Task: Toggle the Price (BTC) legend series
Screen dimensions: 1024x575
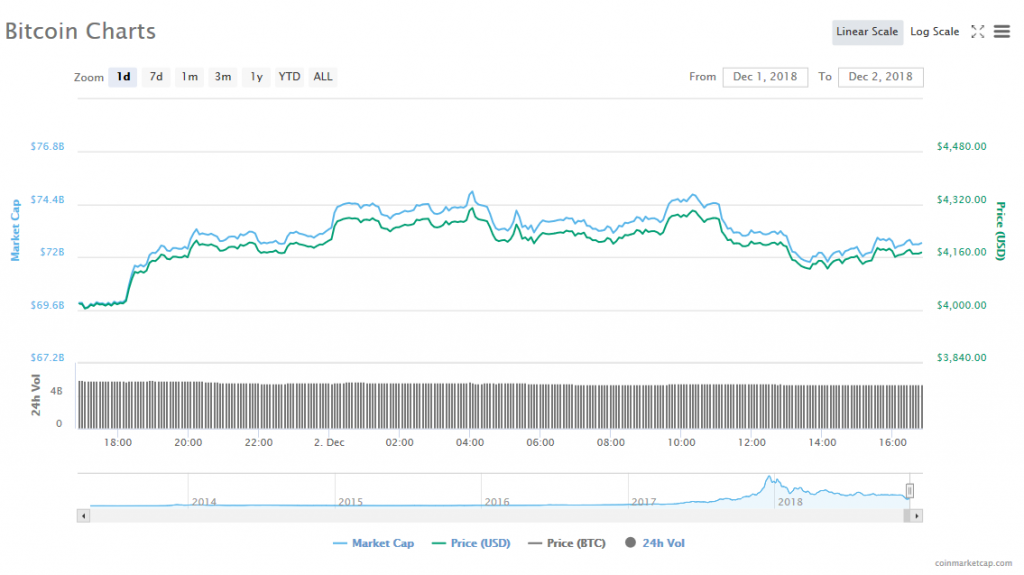Action: (x=566, y=543)
